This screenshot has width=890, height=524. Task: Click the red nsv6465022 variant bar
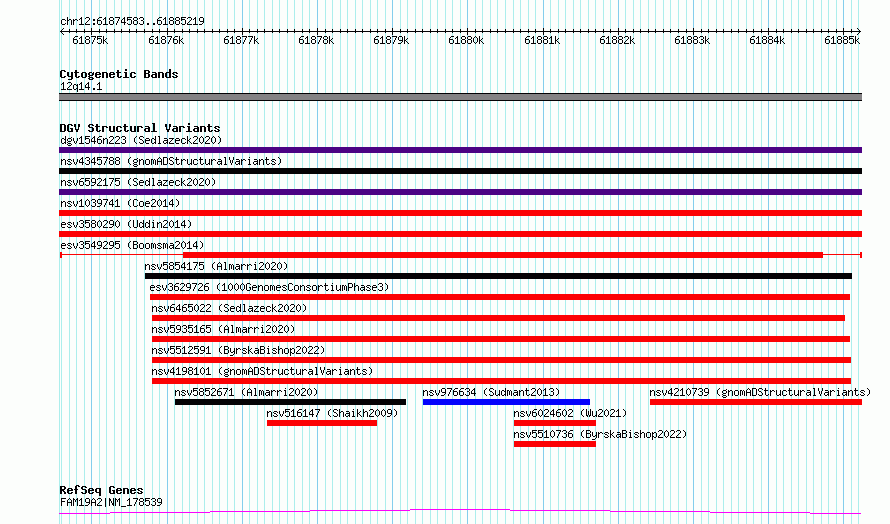pos(498,318)
